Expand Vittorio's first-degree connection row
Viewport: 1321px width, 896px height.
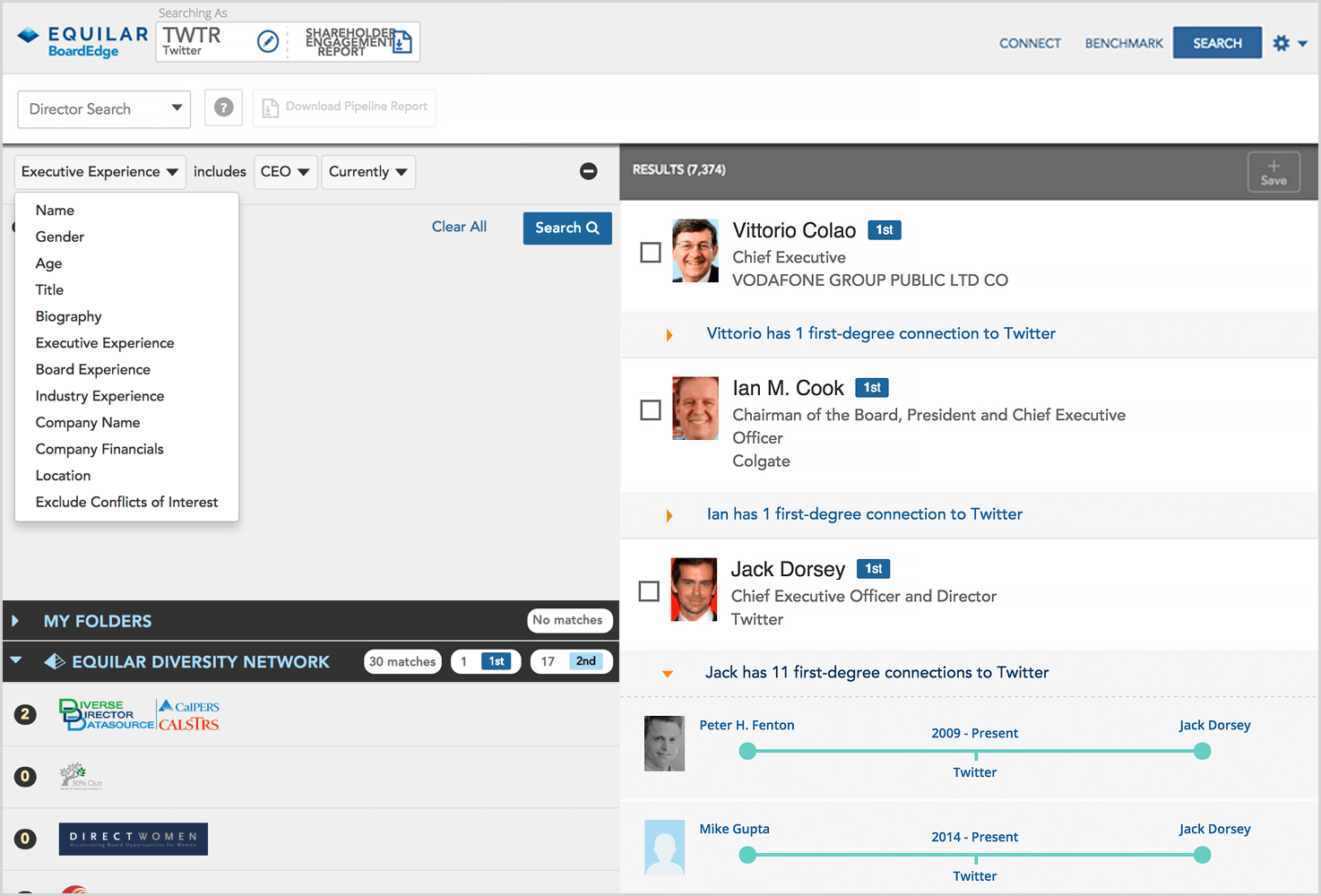(669, 335)
